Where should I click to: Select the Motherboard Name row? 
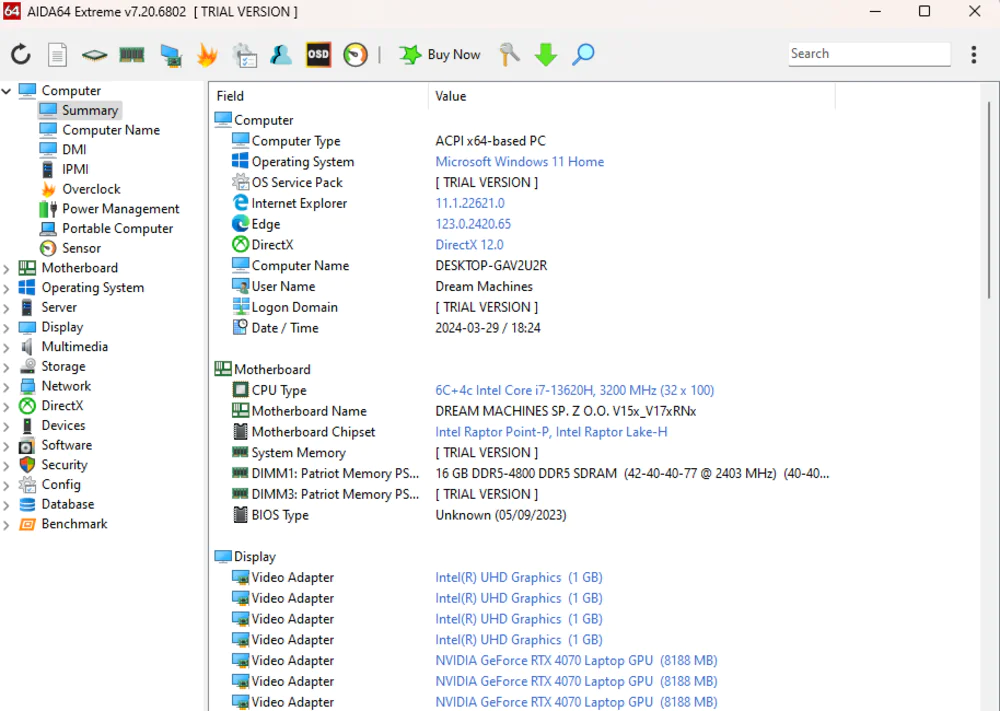(464, 411)
